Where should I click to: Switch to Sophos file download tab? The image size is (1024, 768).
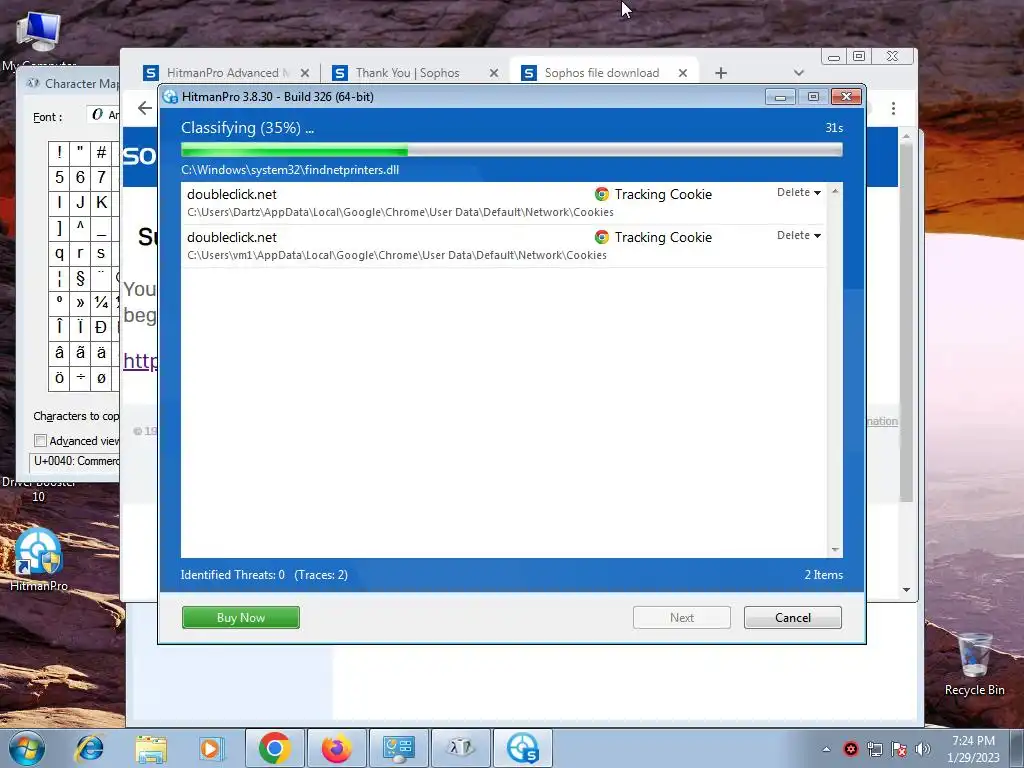604,73
